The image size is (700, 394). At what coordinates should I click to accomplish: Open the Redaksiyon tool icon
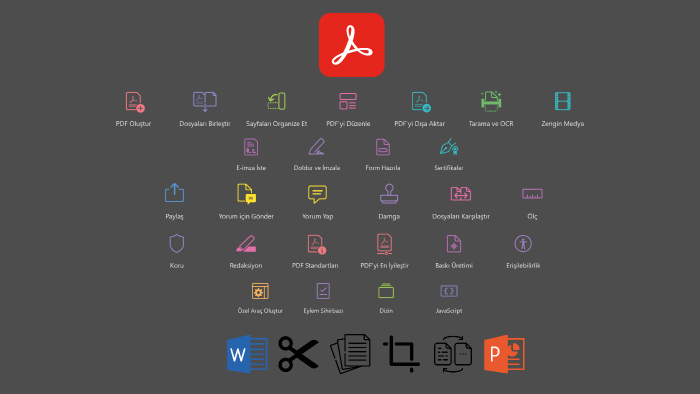(x=246, y=244)
